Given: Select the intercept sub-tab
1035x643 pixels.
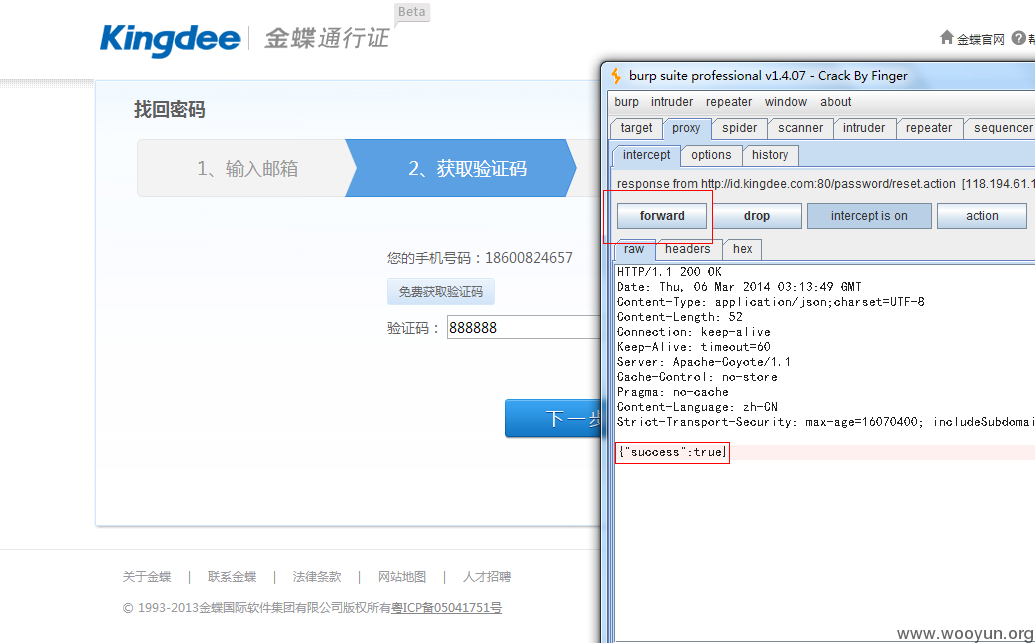Looking at the screenshot, I should click(646, 155).
